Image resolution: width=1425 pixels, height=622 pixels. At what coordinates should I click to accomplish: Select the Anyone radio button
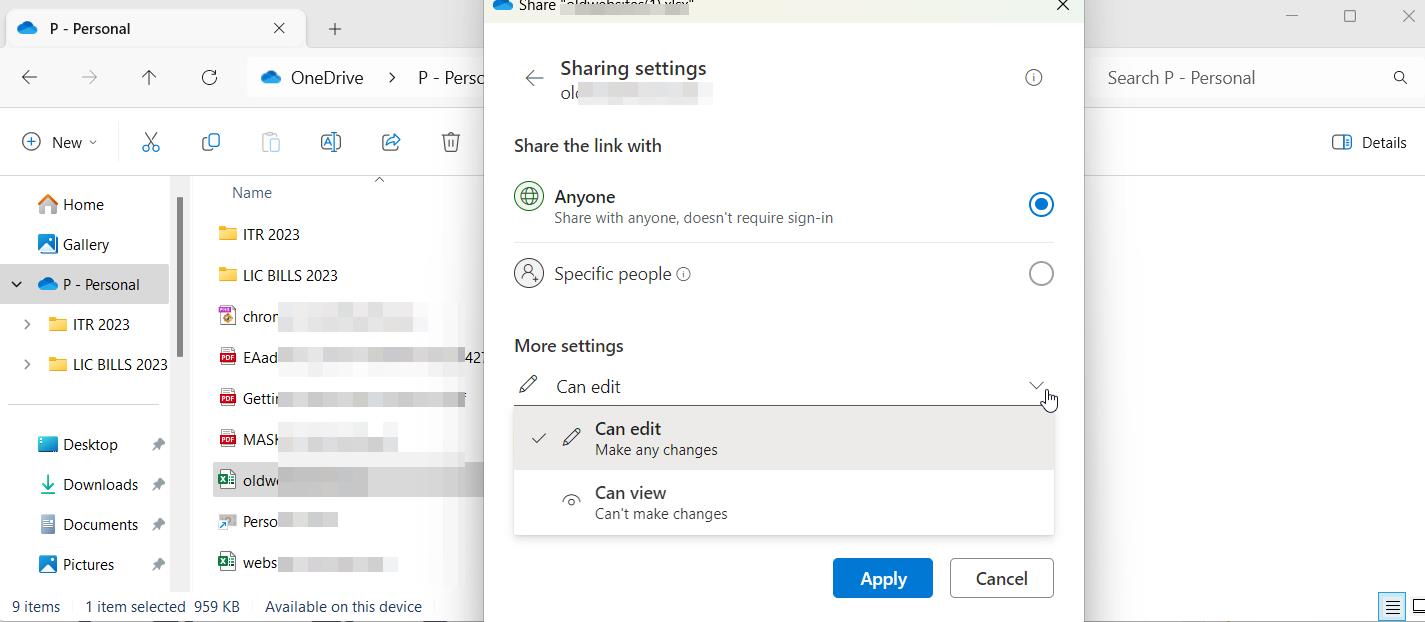point(1041,204)
